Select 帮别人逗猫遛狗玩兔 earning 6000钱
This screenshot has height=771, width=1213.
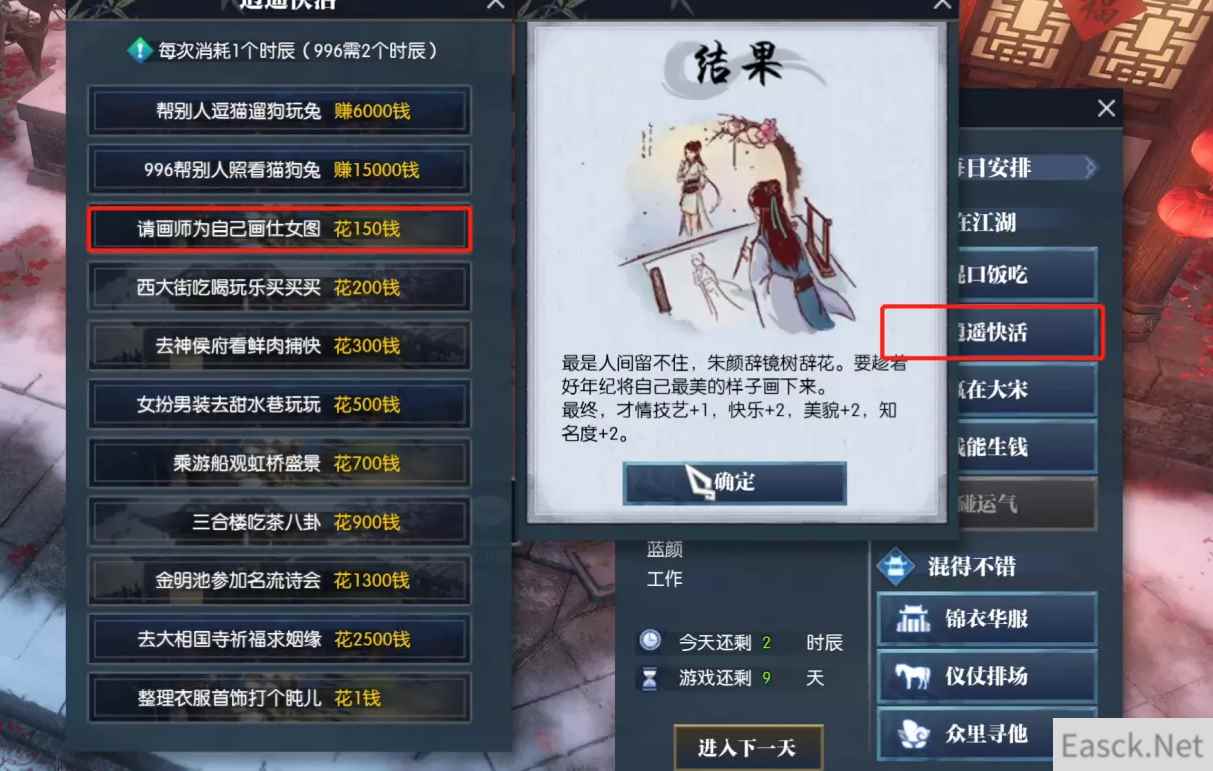279,111
